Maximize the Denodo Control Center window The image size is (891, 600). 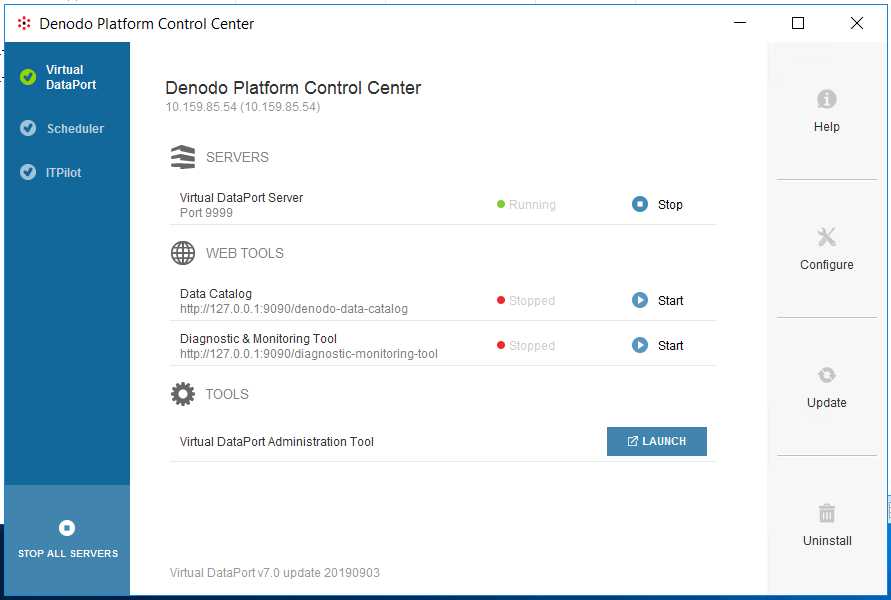pos(798,23)
